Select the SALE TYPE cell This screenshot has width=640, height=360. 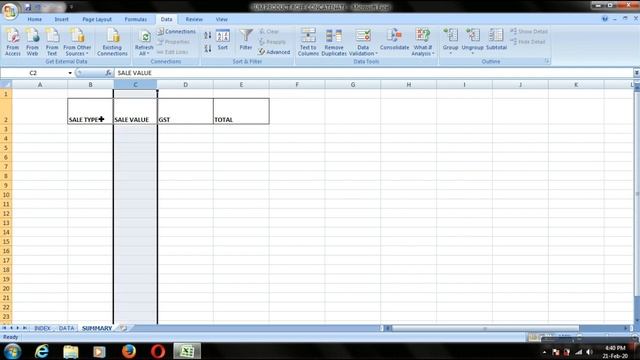[x=90, y=111]
